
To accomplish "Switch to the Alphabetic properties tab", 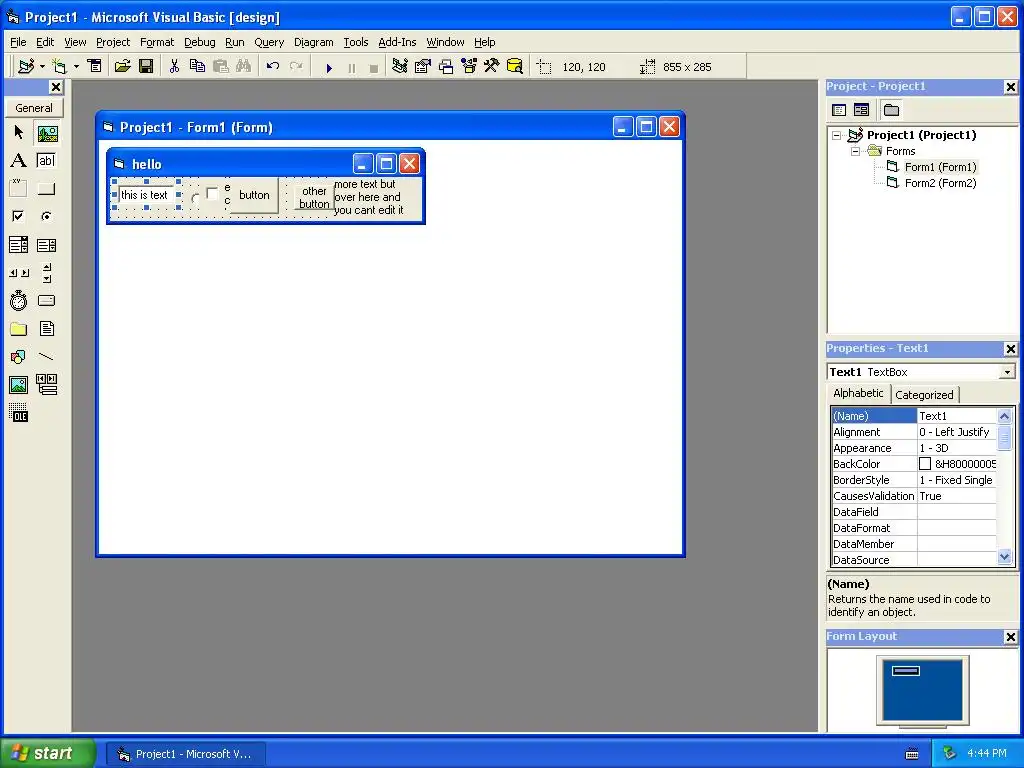I will point(858,393).
